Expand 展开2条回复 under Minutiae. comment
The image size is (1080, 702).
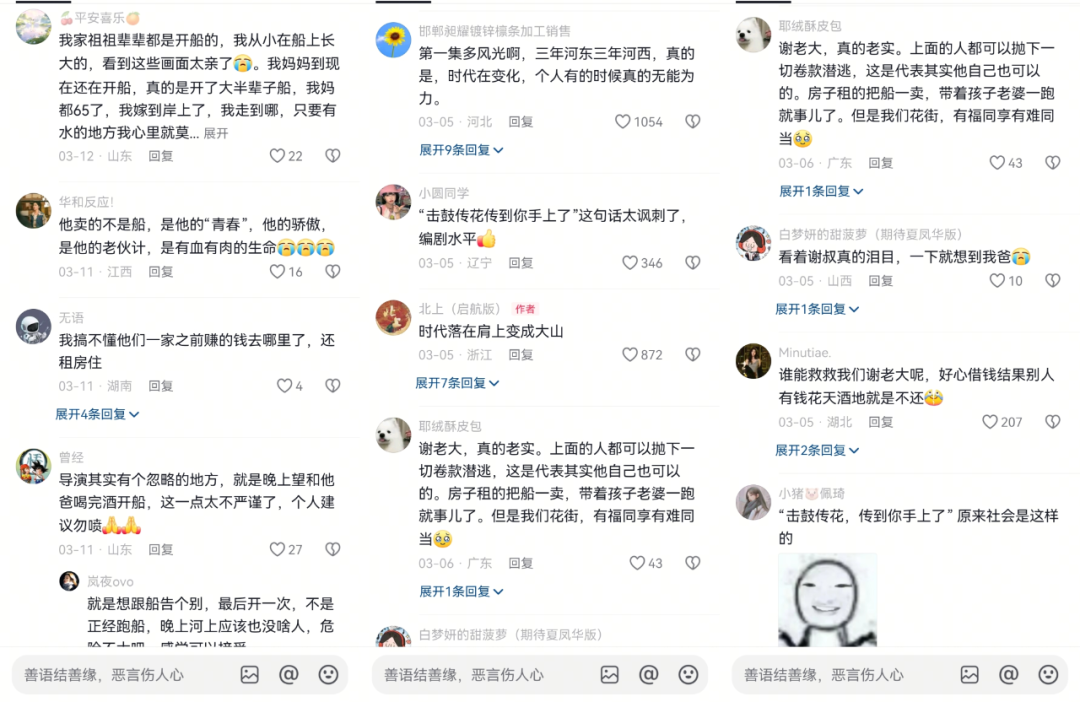click(817, 450)
